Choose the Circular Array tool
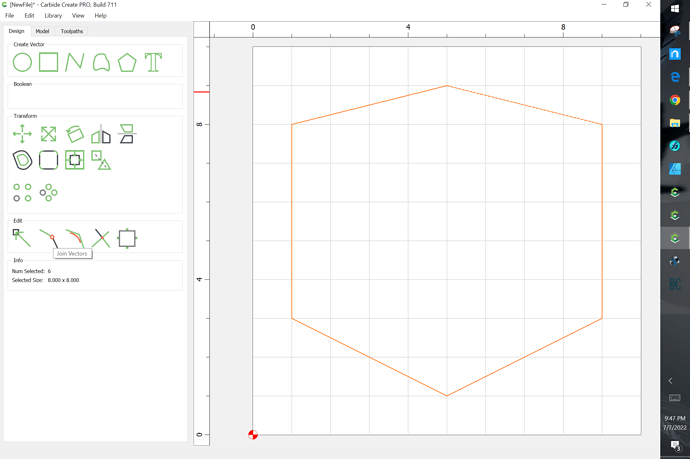 (x=48, y=192)
